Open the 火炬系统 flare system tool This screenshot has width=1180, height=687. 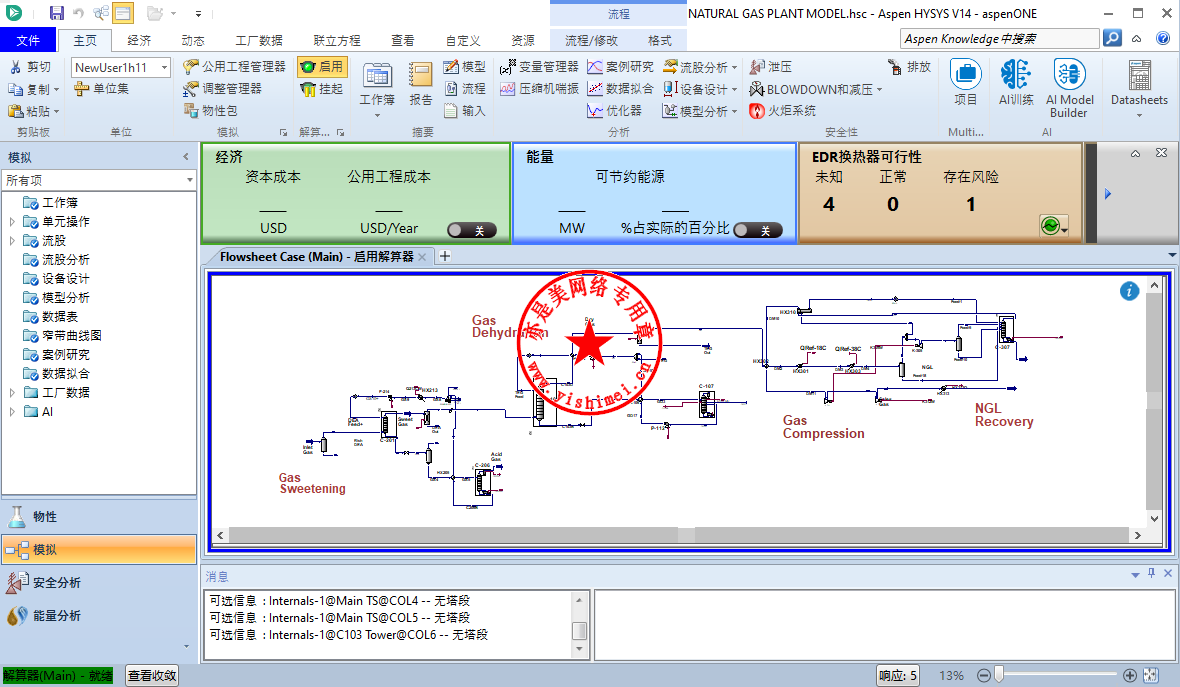point(783,111)
